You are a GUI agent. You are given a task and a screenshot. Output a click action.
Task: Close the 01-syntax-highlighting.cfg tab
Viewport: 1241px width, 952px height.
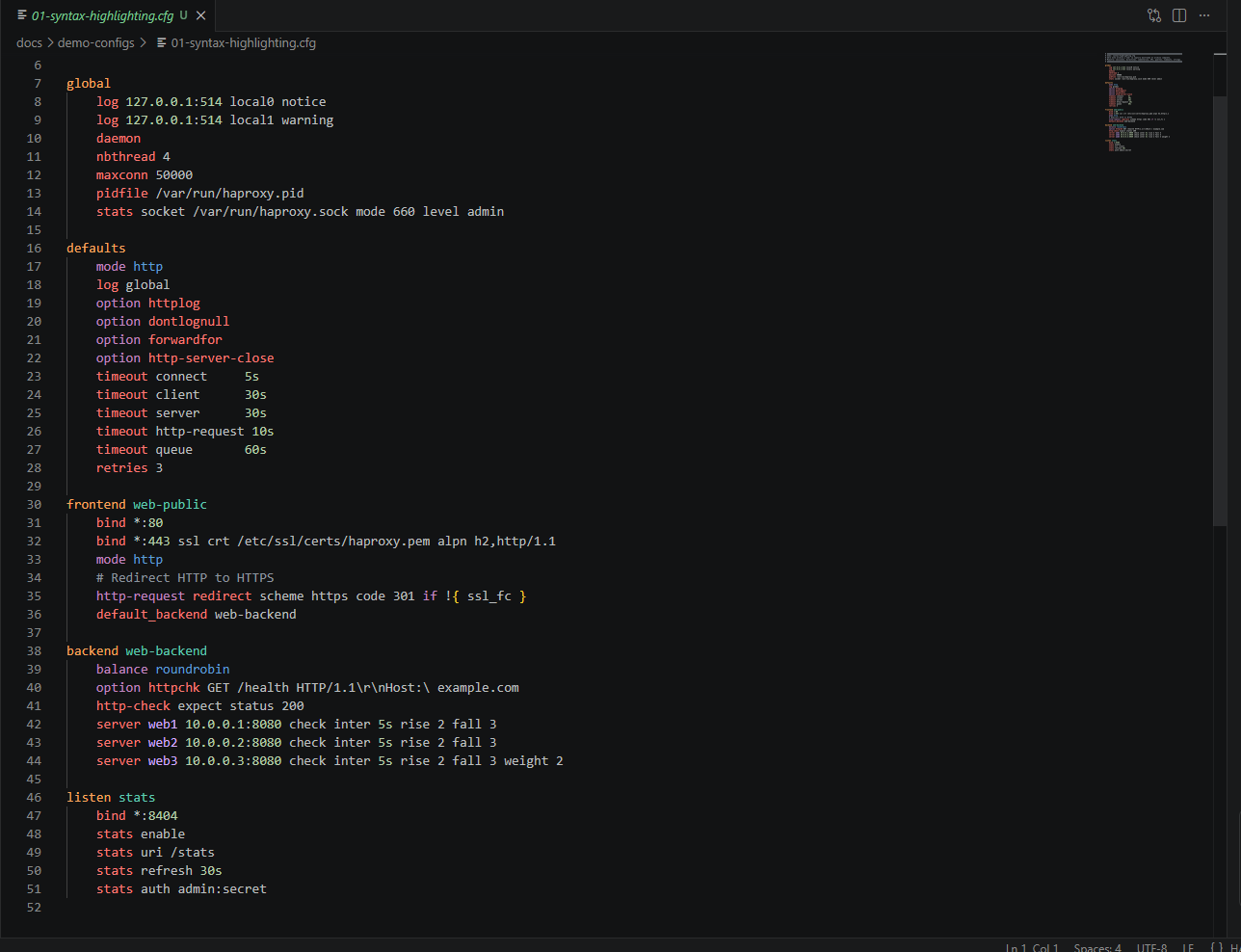tap(199, 14)
